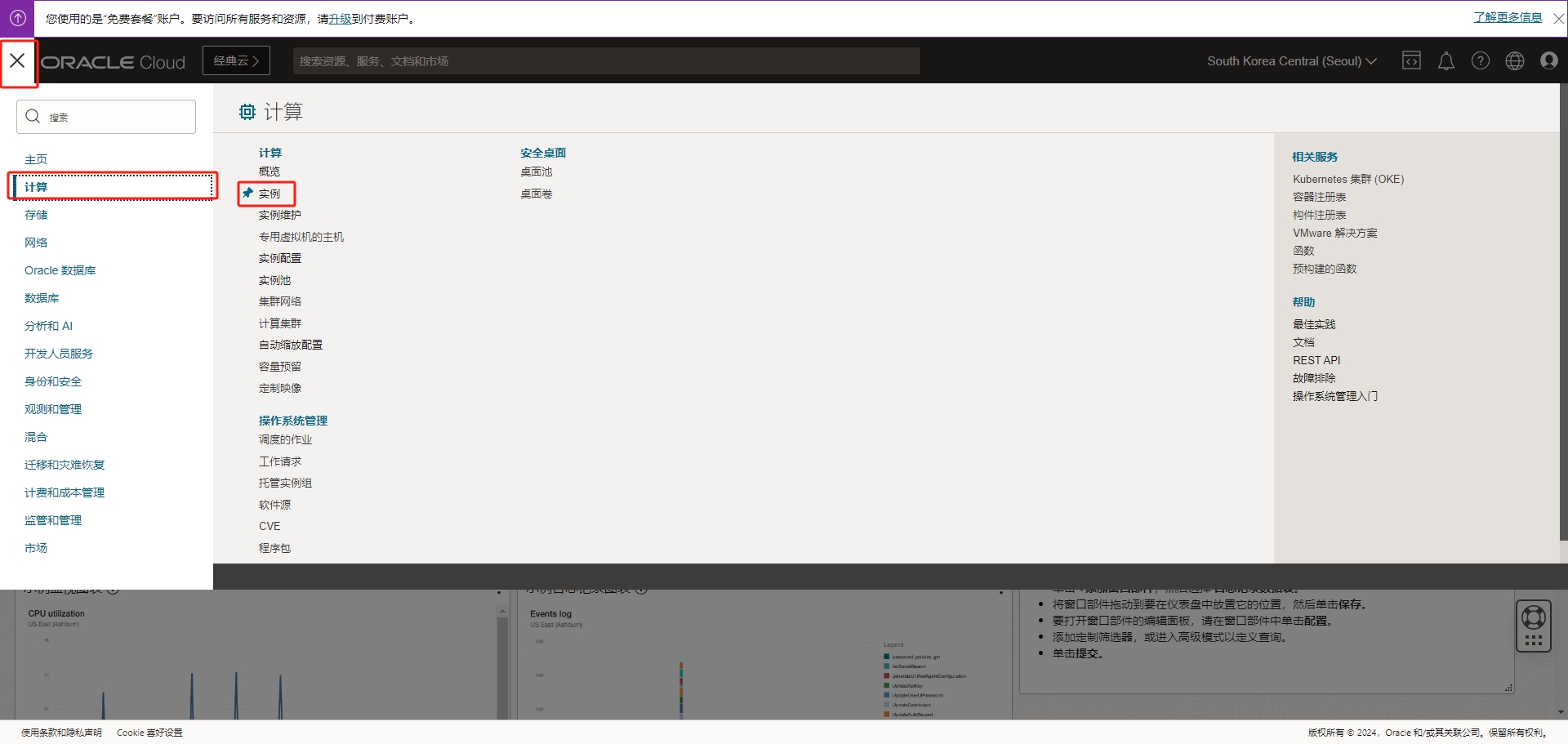1568x744 pixels.
Task: Open 程序包 link
Action: (x=275, y=548)
